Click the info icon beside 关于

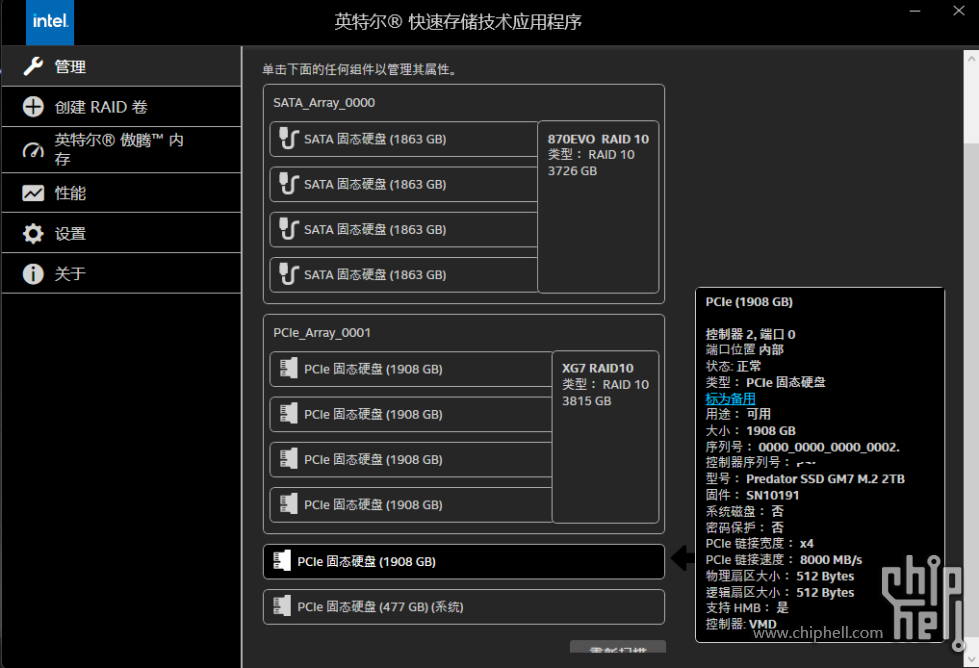(x=33, y=273)
